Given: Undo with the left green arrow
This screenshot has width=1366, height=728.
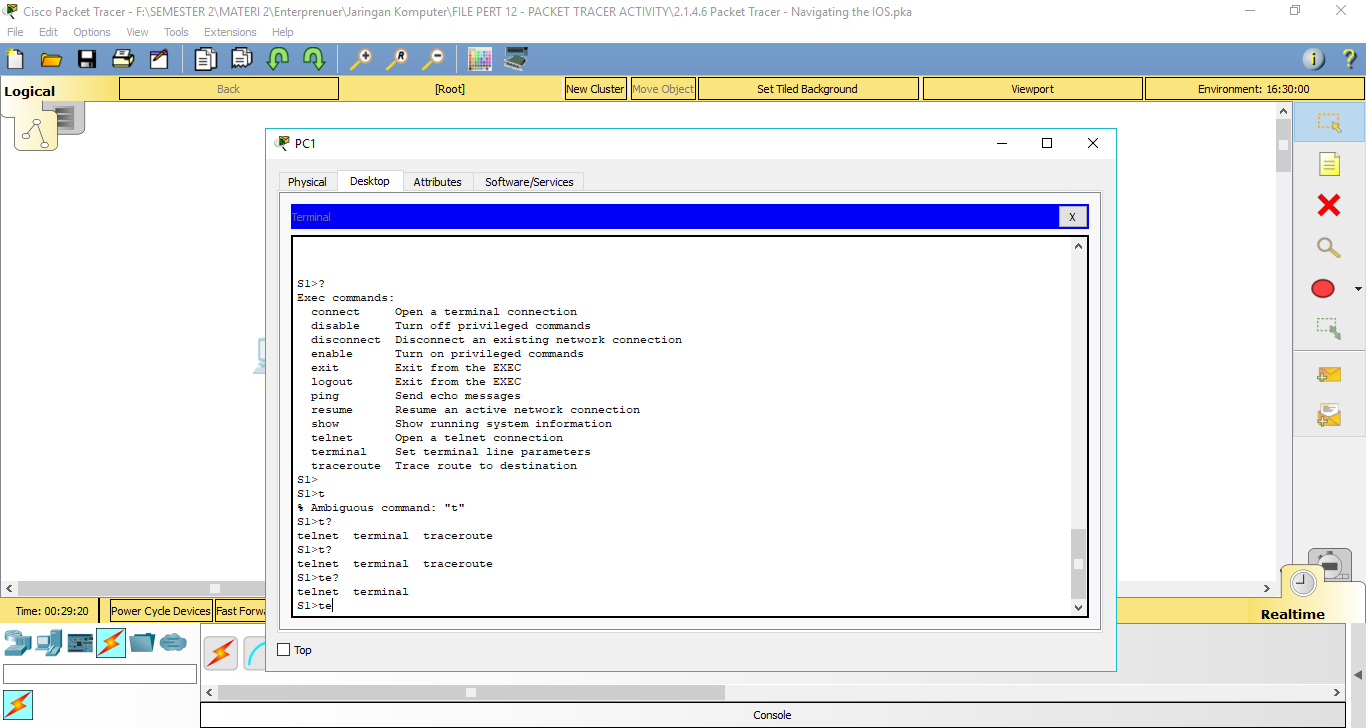Looking at the screenshot, I should click(x=278, y=59).
